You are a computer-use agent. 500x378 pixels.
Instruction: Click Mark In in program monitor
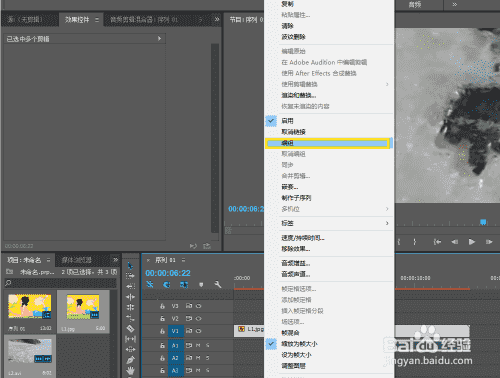point(399,242)
